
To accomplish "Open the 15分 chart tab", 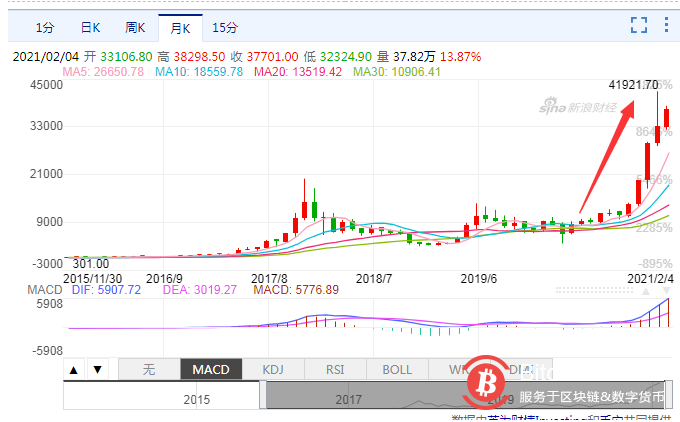I will tap(226, 27).
